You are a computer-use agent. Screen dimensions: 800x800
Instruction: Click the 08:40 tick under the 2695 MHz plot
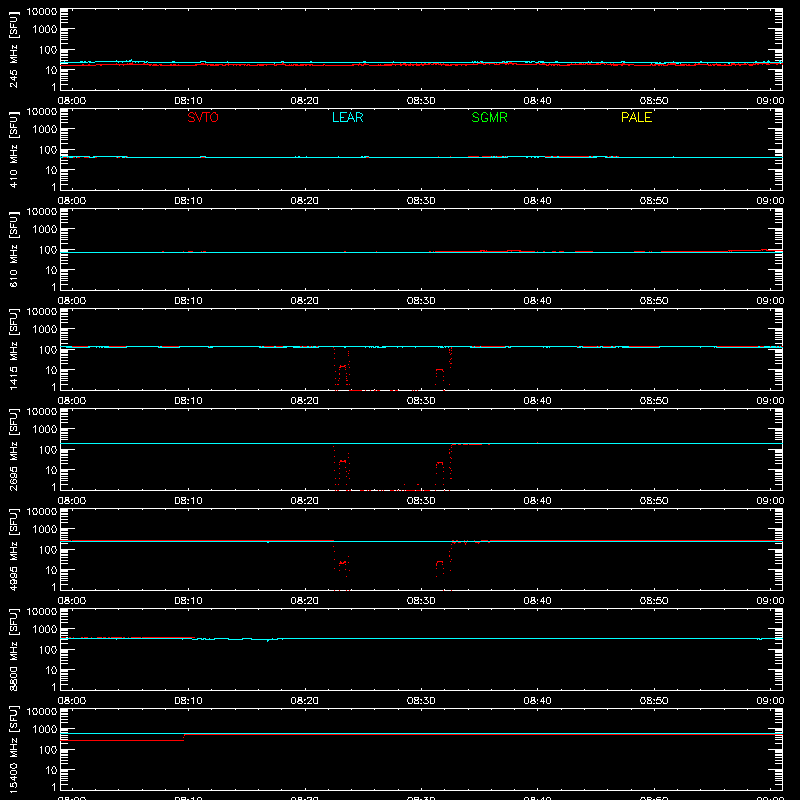point(537,501)
